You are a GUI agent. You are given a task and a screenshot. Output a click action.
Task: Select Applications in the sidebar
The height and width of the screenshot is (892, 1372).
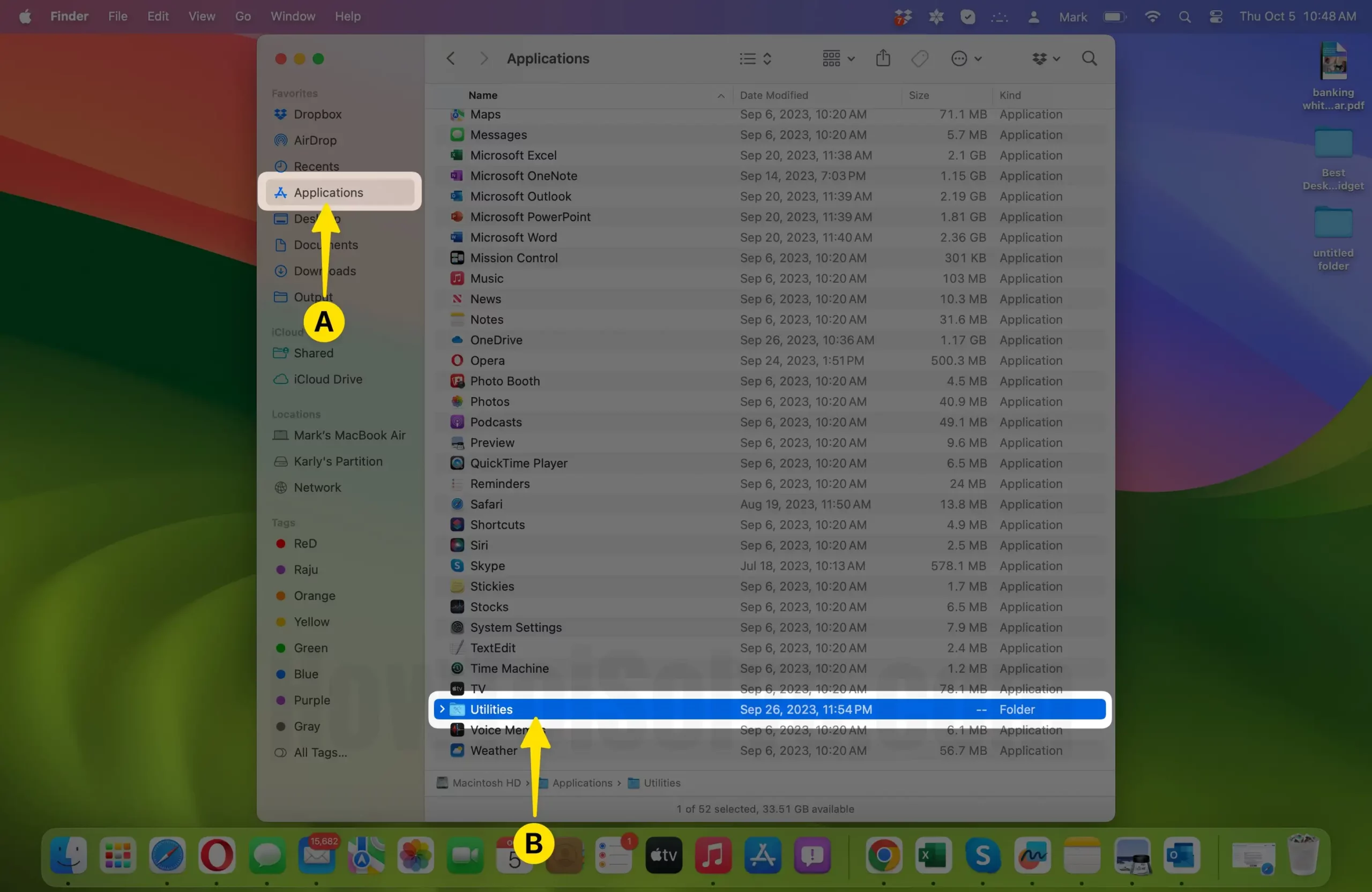[340, 192]
